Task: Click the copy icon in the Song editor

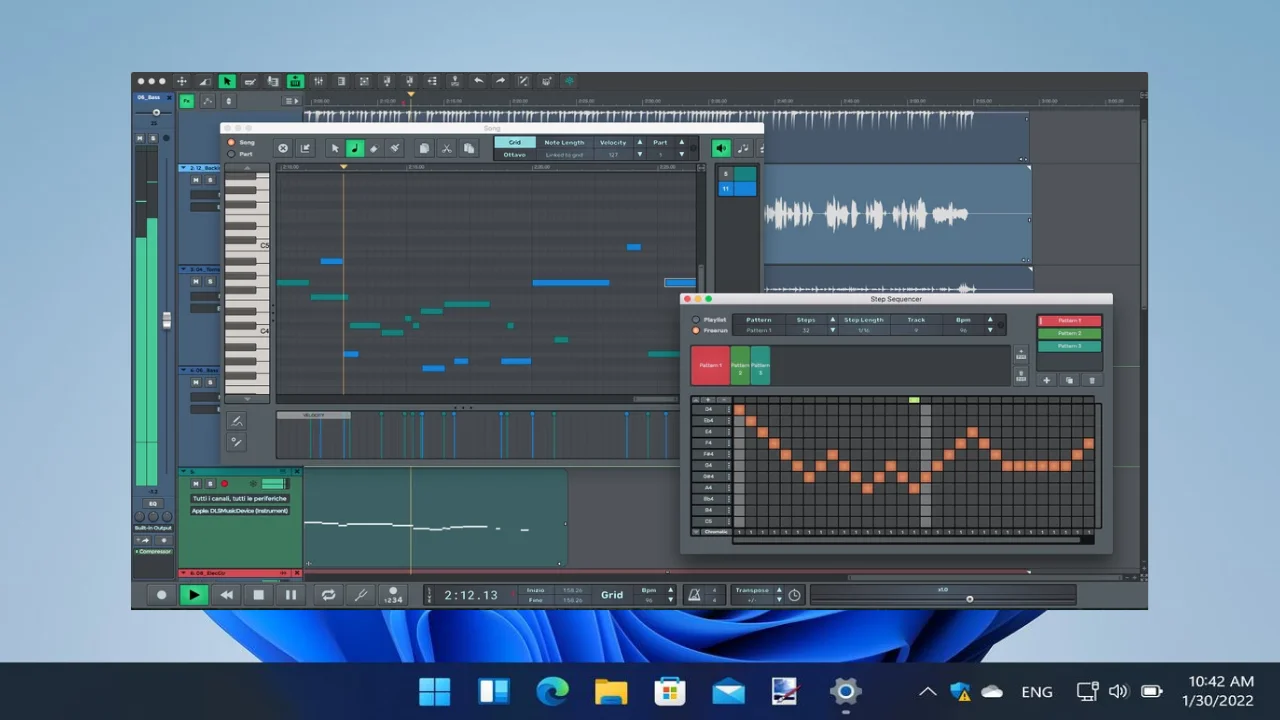Action: 424,148
